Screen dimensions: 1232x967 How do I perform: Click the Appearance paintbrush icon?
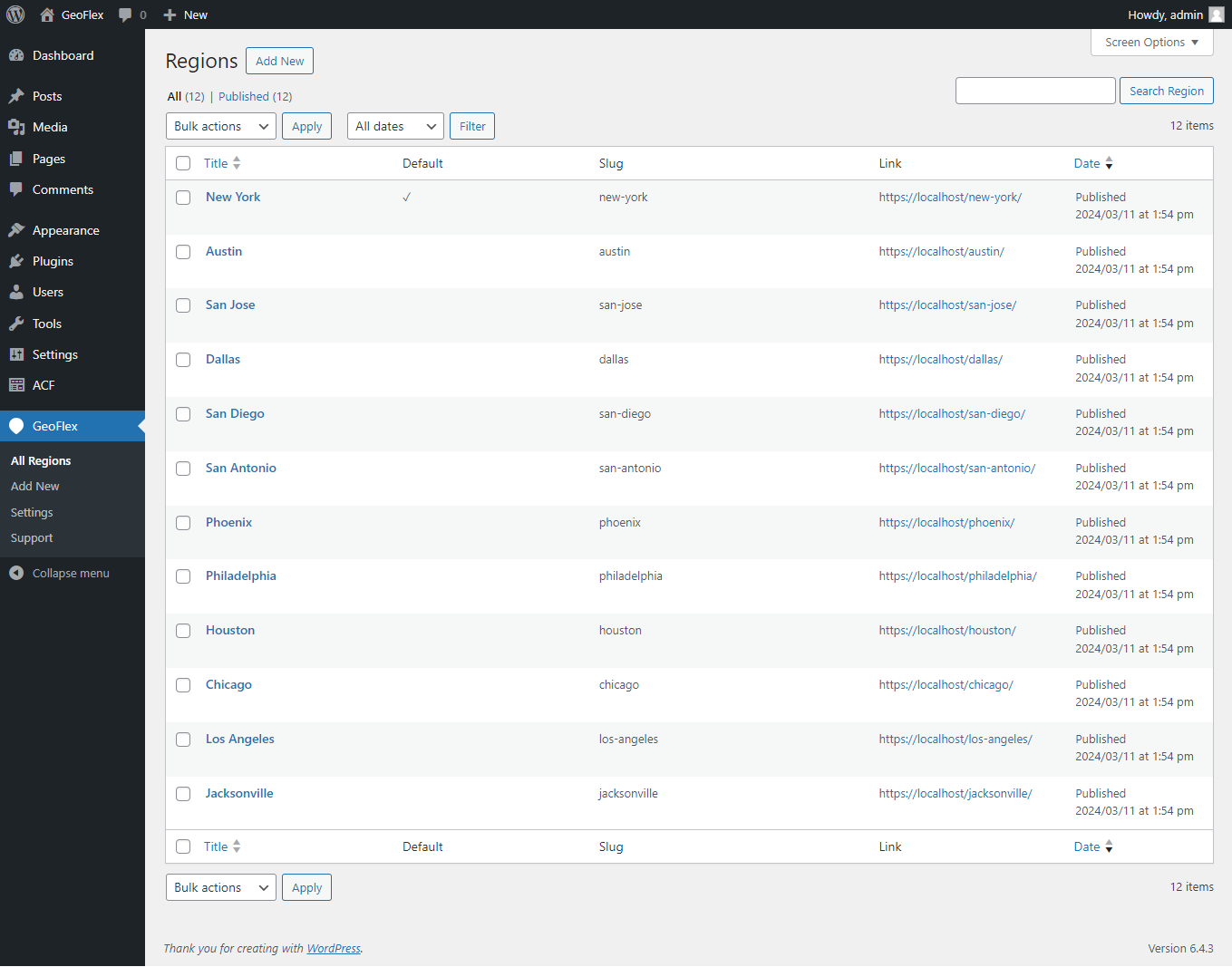[16, 230]
